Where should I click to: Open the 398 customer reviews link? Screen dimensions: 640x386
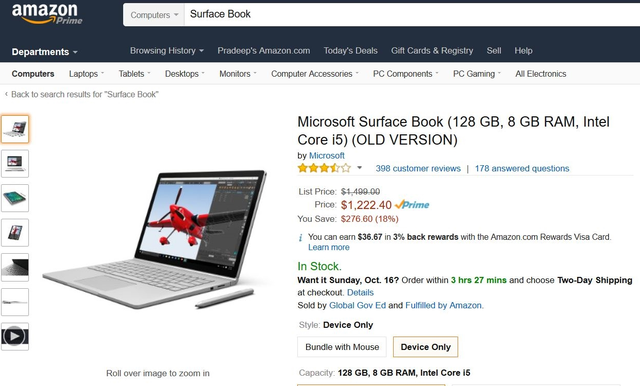coord(418,168)
